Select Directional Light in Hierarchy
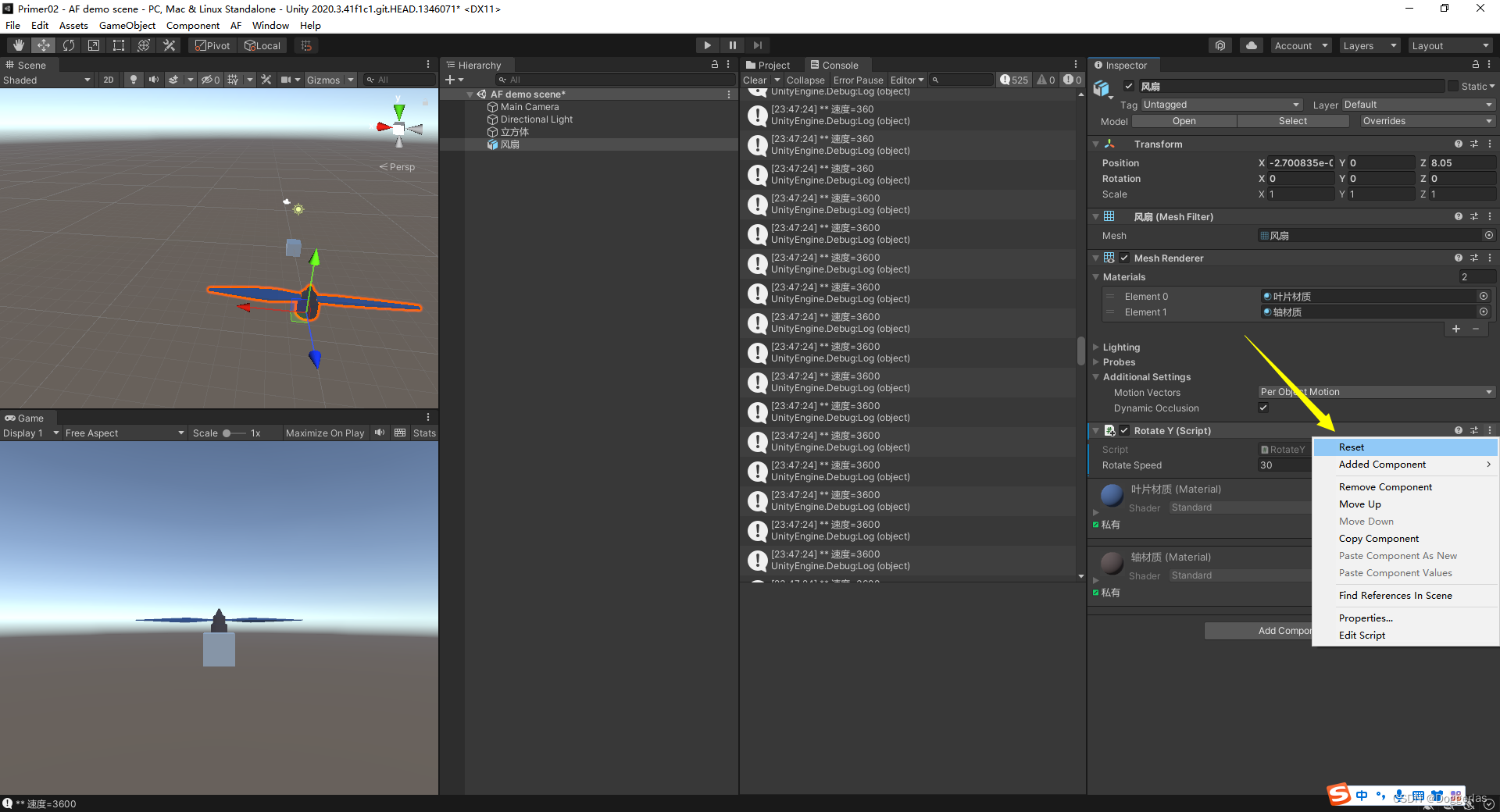This screenshot has width=1500, height=812. pyautogui.click(x=537, y=119)
